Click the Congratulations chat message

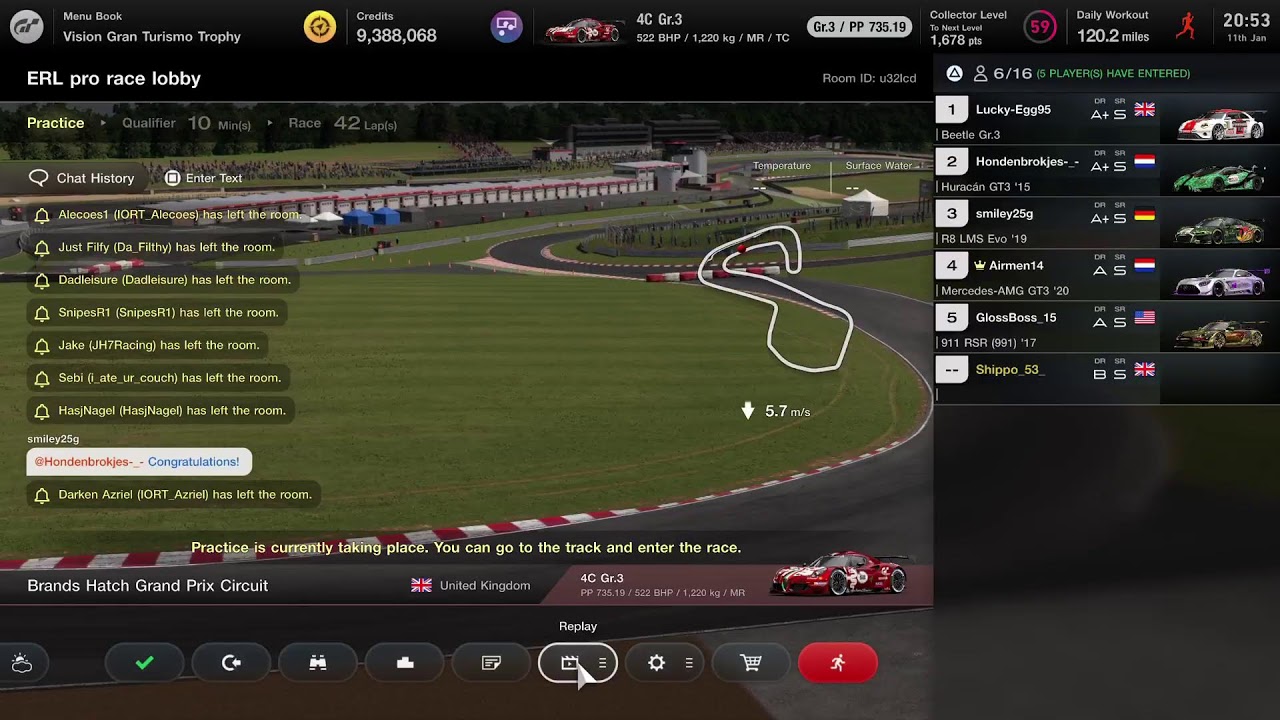tap(139, 462)
